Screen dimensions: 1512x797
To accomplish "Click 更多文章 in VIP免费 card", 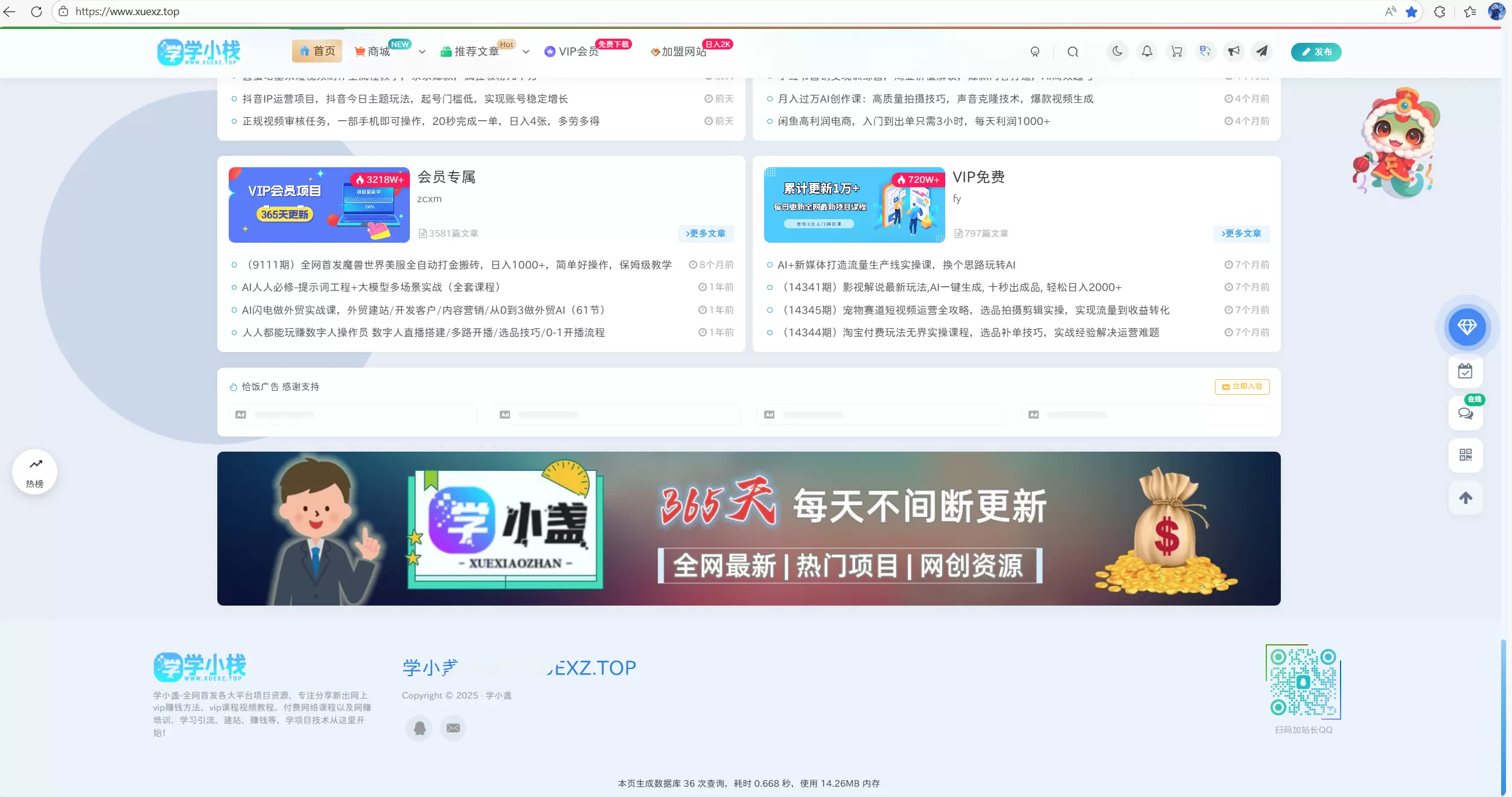I will click(x=1242, y=234).
